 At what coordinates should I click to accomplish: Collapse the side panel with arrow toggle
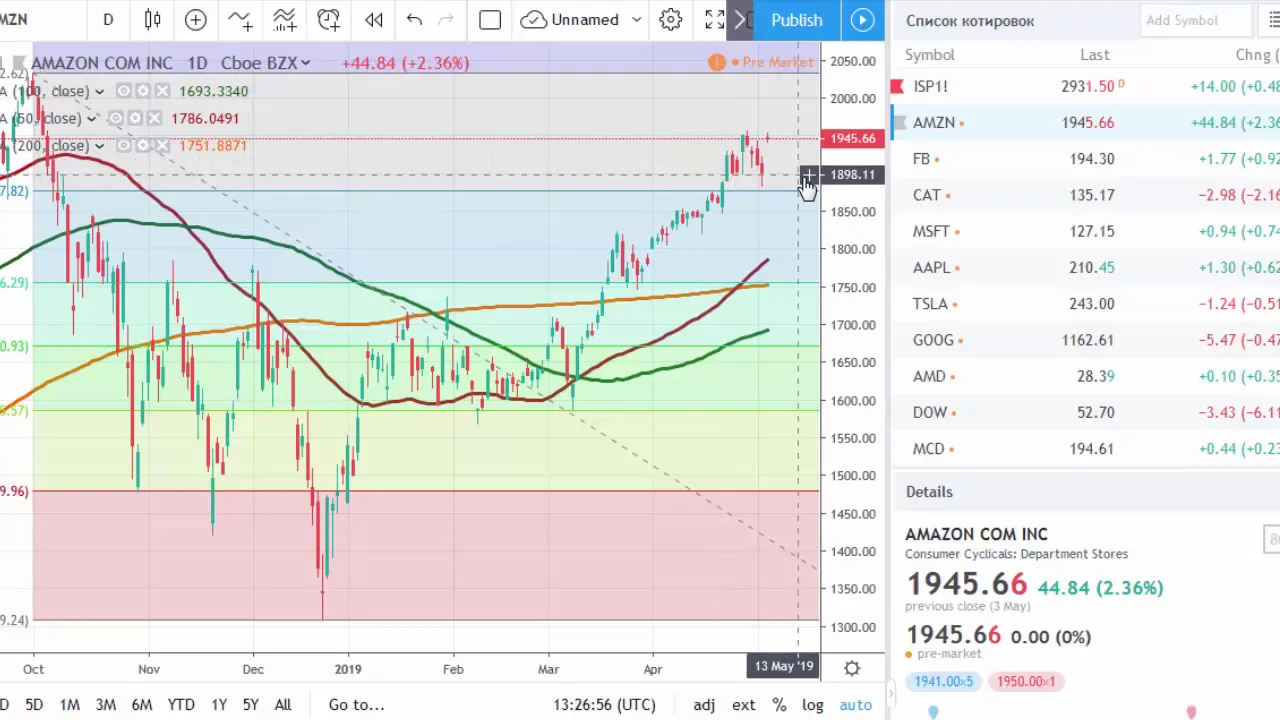(891, 695)
